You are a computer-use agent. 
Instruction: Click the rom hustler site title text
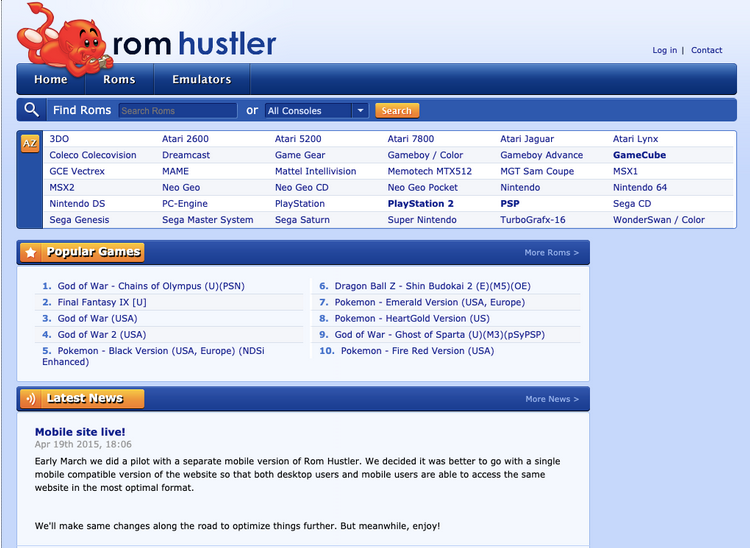click(x=194, y=44)
